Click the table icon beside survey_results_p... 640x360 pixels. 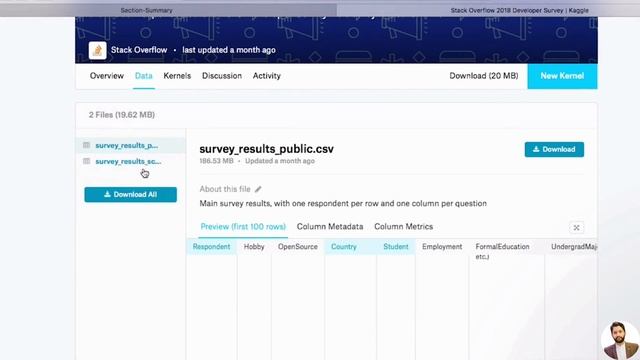click(x=87, y=145)
